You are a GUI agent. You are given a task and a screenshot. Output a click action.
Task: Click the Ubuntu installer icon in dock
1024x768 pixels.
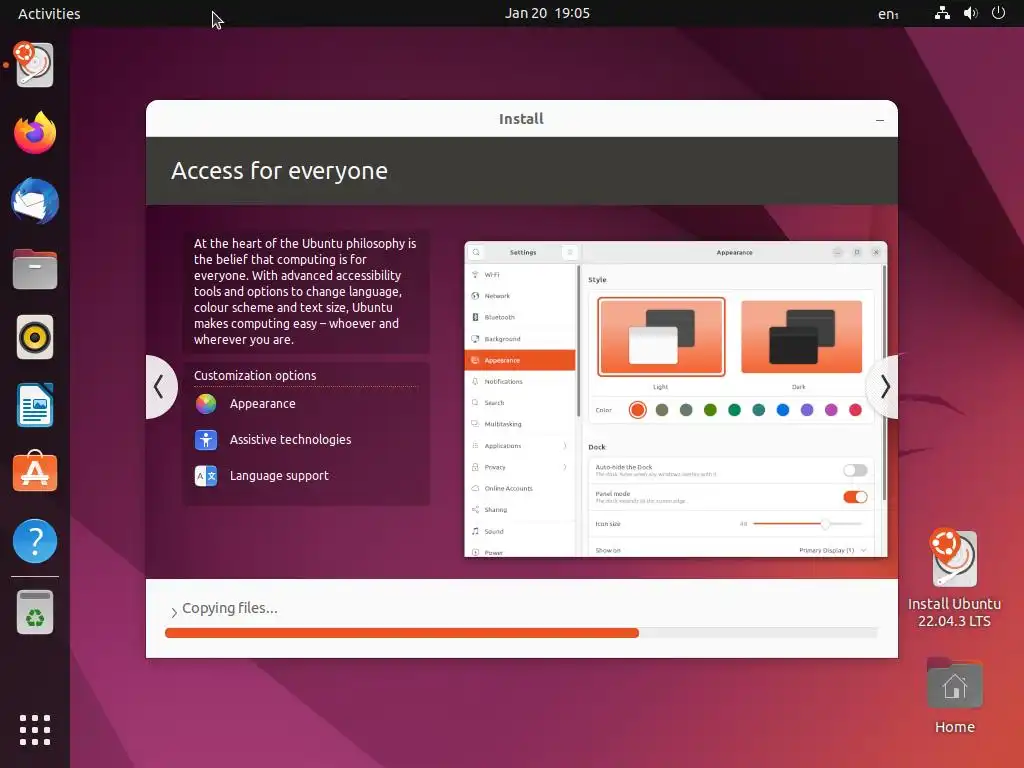coord(35,65)
